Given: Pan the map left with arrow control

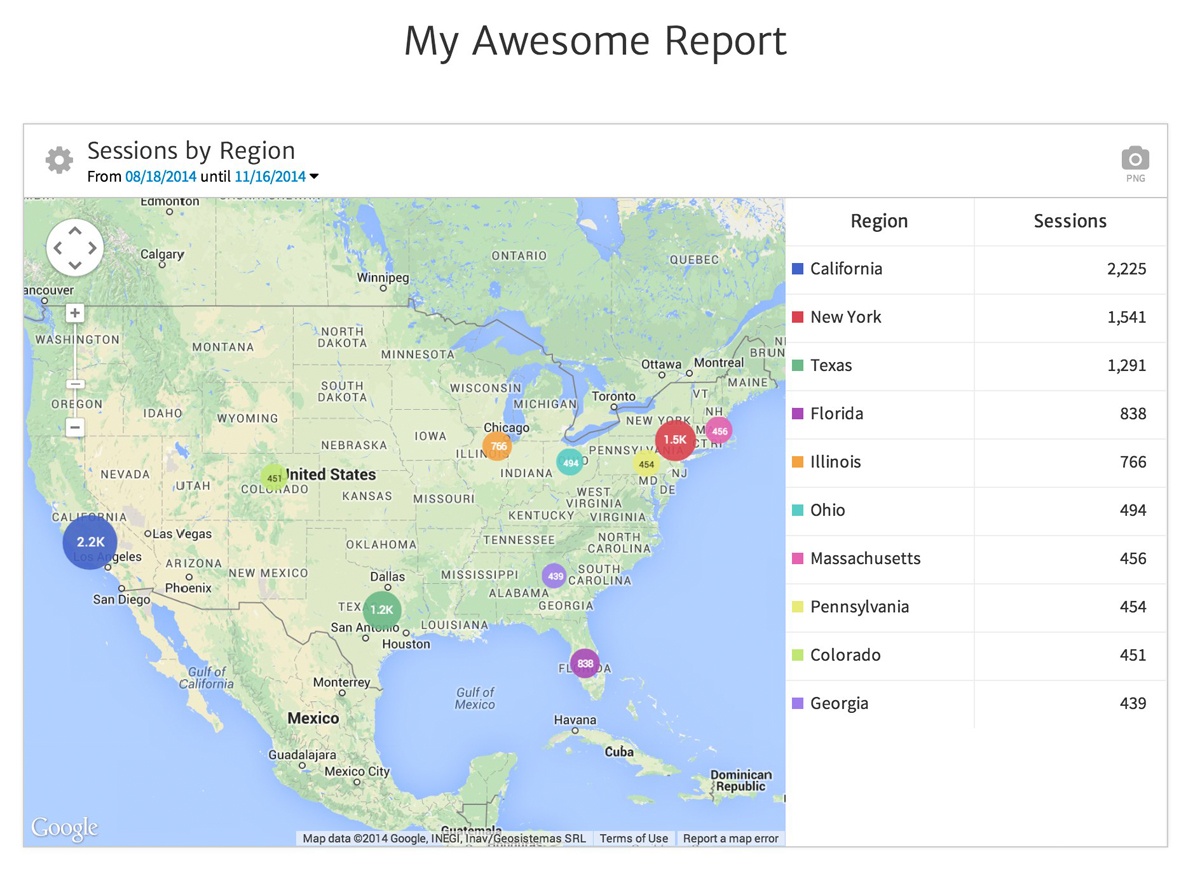Looking at the screenshot, I should click(x=58, y=248).
